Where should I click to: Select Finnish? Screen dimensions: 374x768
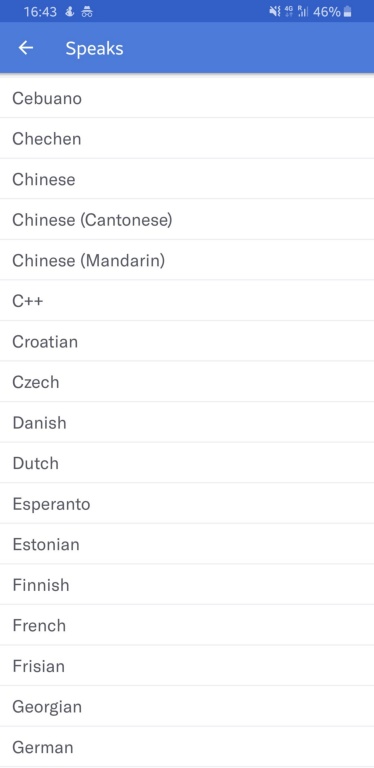187,585
